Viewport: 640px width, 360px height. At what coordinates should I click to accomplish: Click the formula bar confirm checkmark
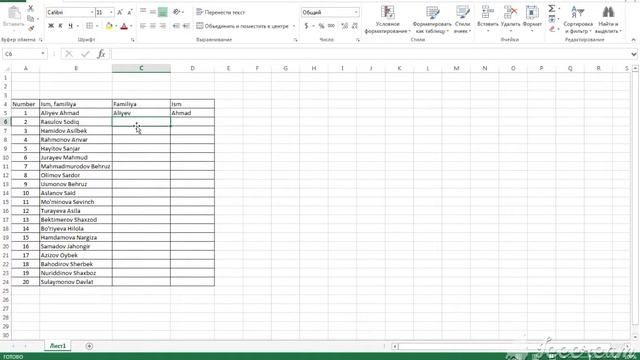(85, 54)
